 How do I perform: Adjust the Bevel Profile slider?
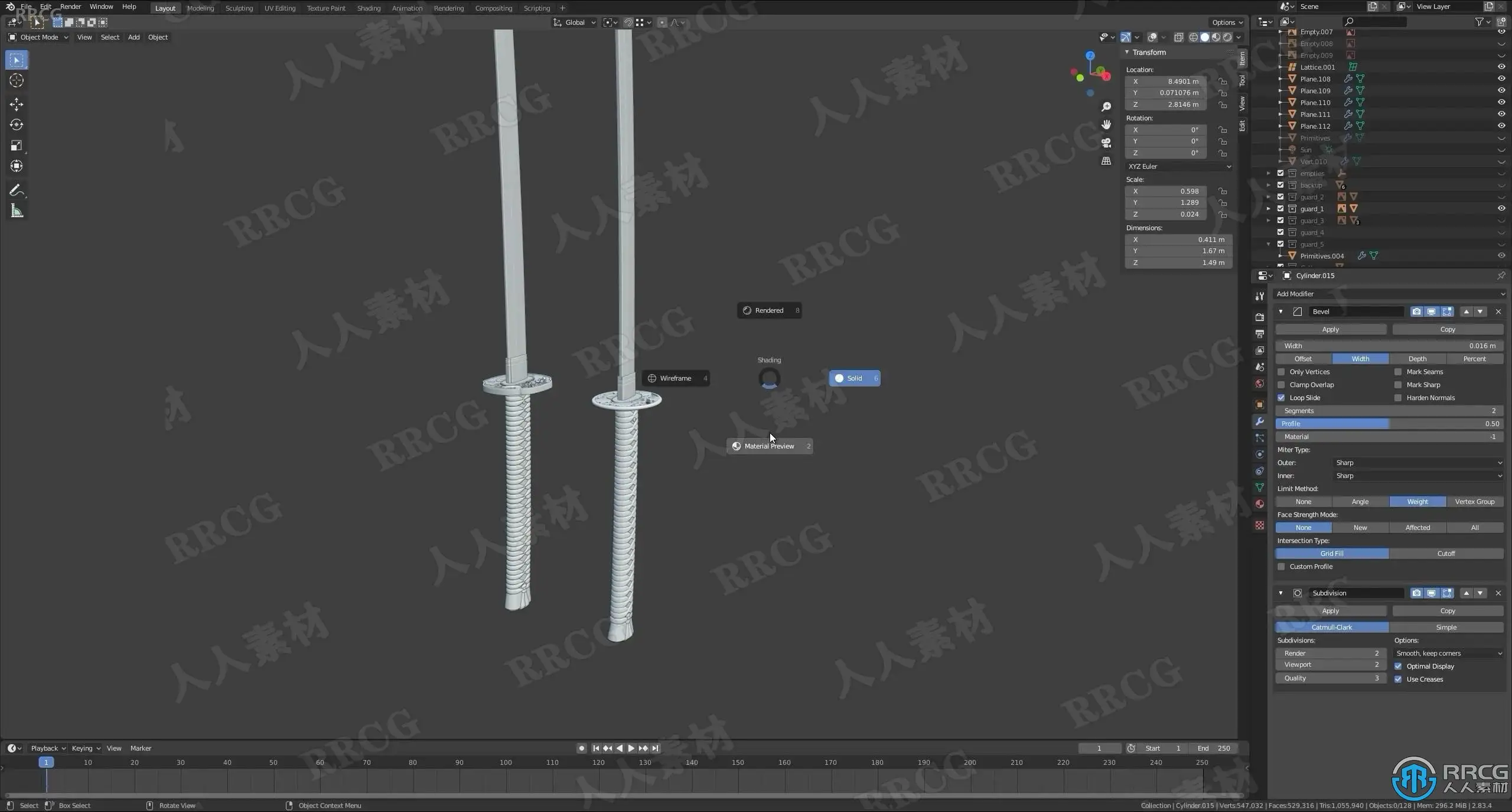coord(1389,424)
